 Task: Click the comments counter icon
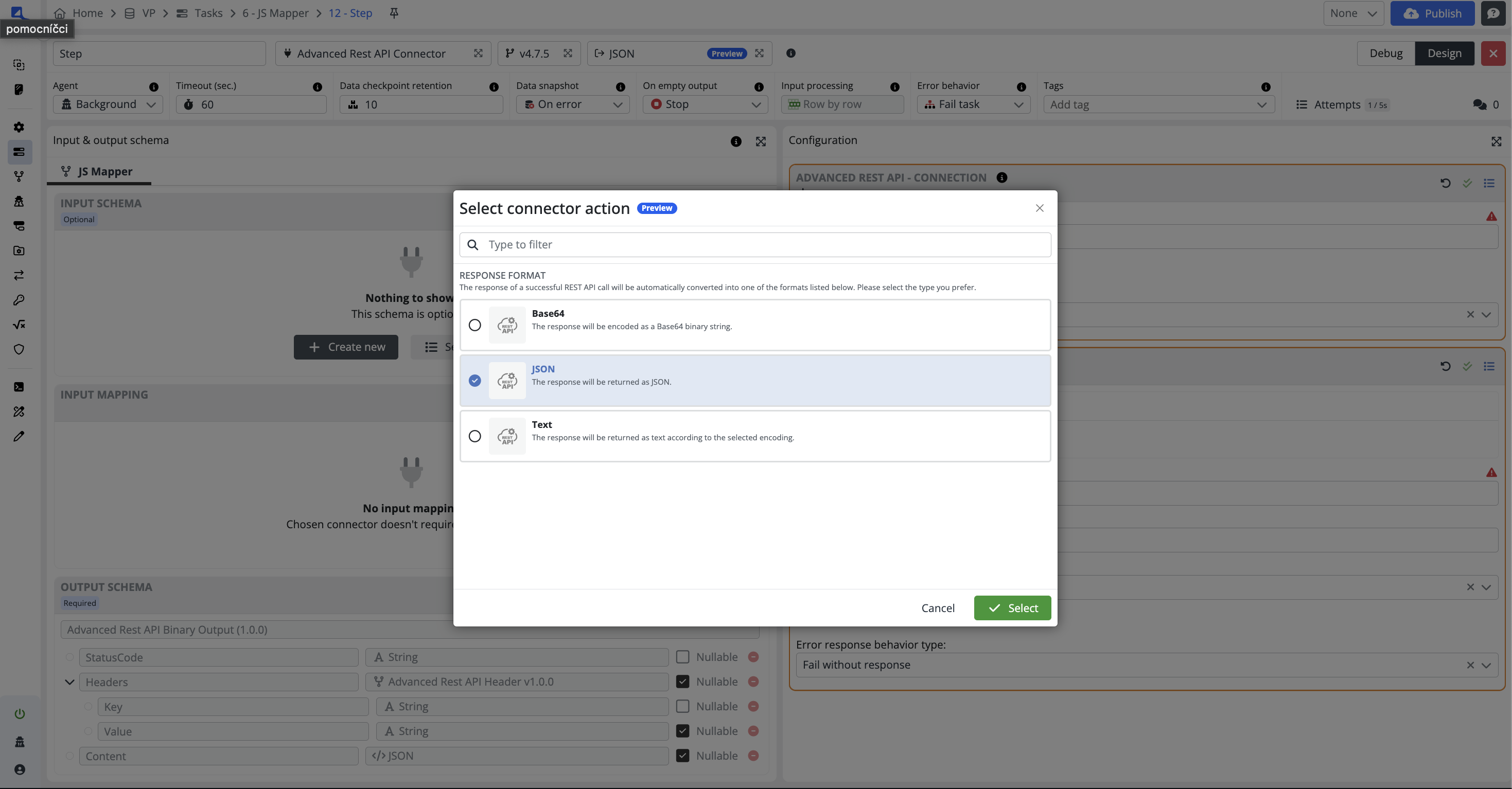point(1479,104)
